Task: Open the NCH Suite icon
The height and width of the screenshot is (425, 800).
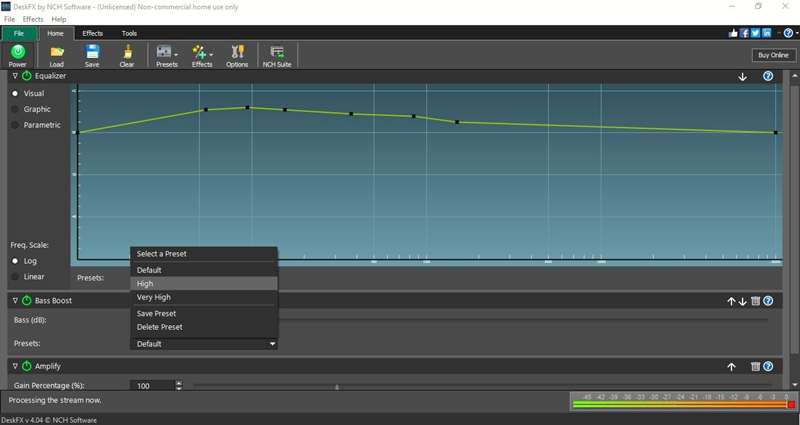Action: click(277, 55)
